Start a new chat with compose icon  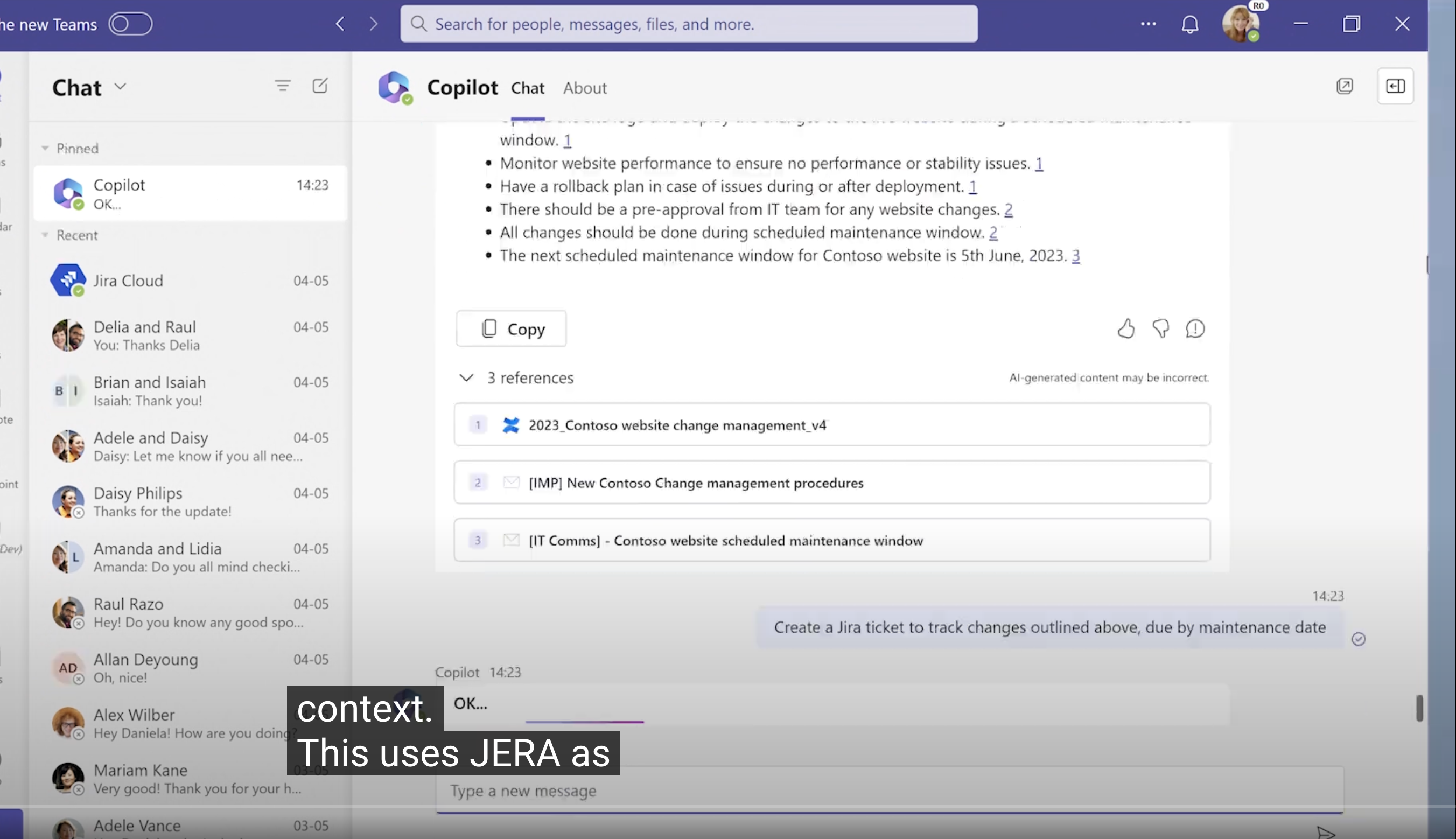(320, 86)
